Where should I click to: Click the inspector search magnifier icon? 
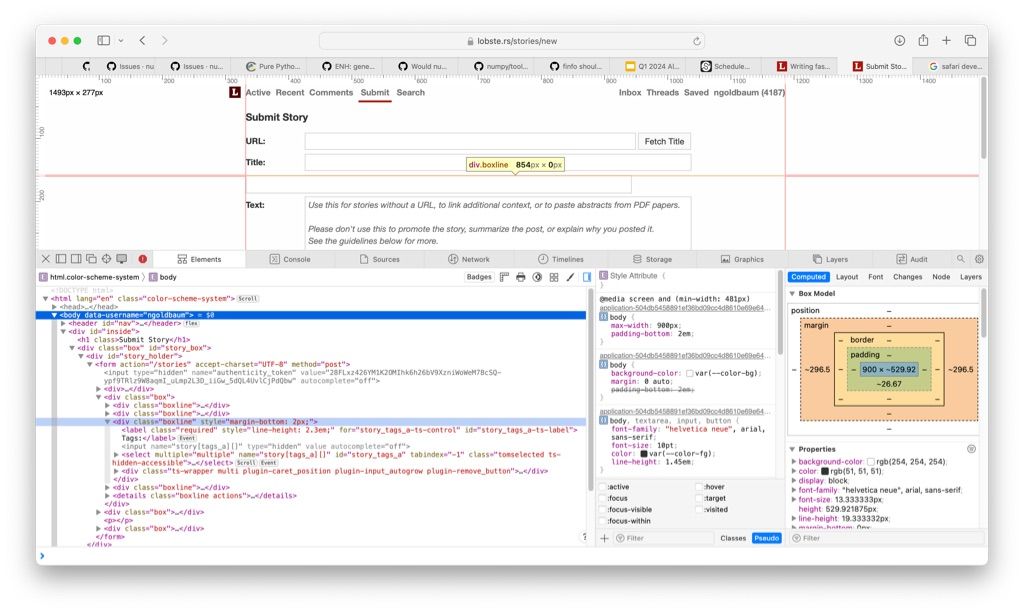[961, 259]
